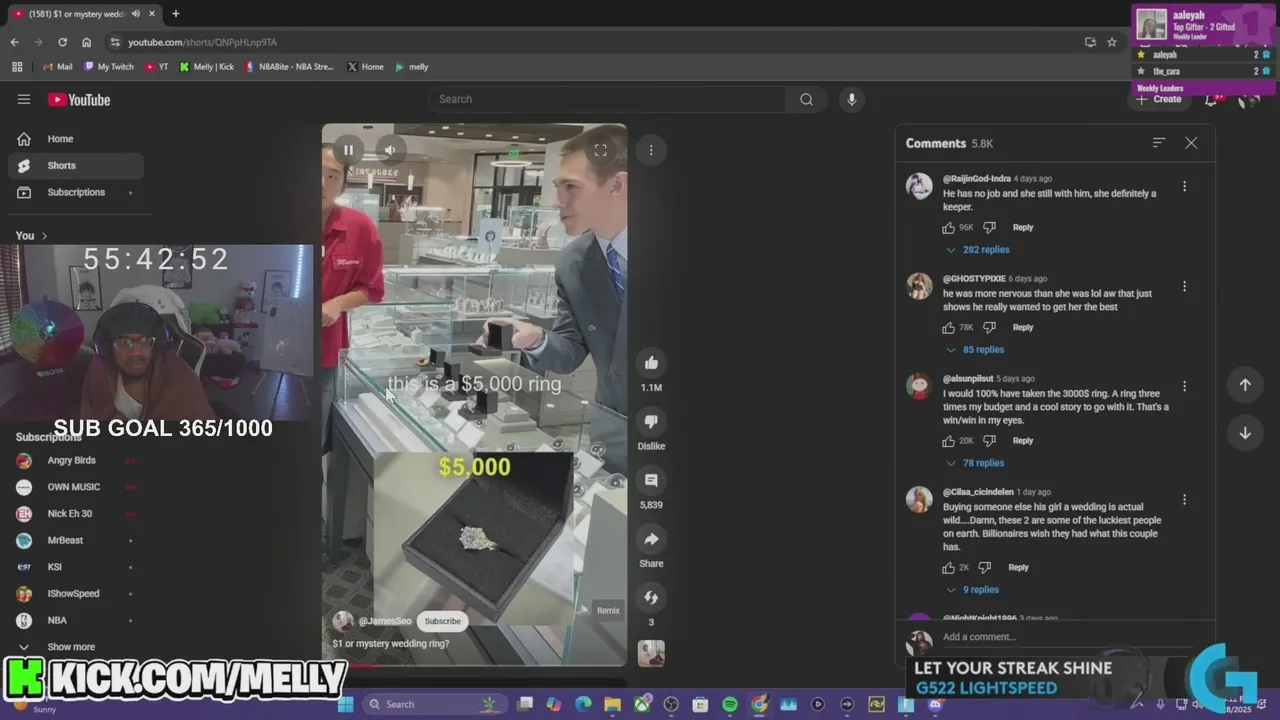Pause the Shorts video

[x=348, y=150]
